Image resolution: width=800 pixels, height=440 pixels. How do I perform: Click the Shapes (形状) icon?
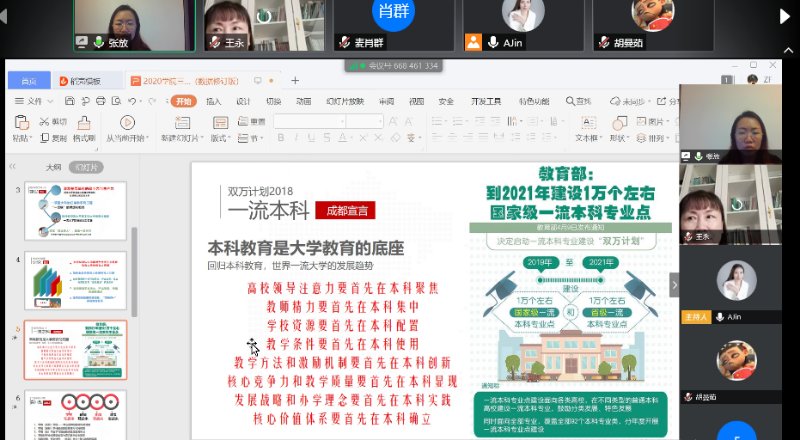pos(618,123)
